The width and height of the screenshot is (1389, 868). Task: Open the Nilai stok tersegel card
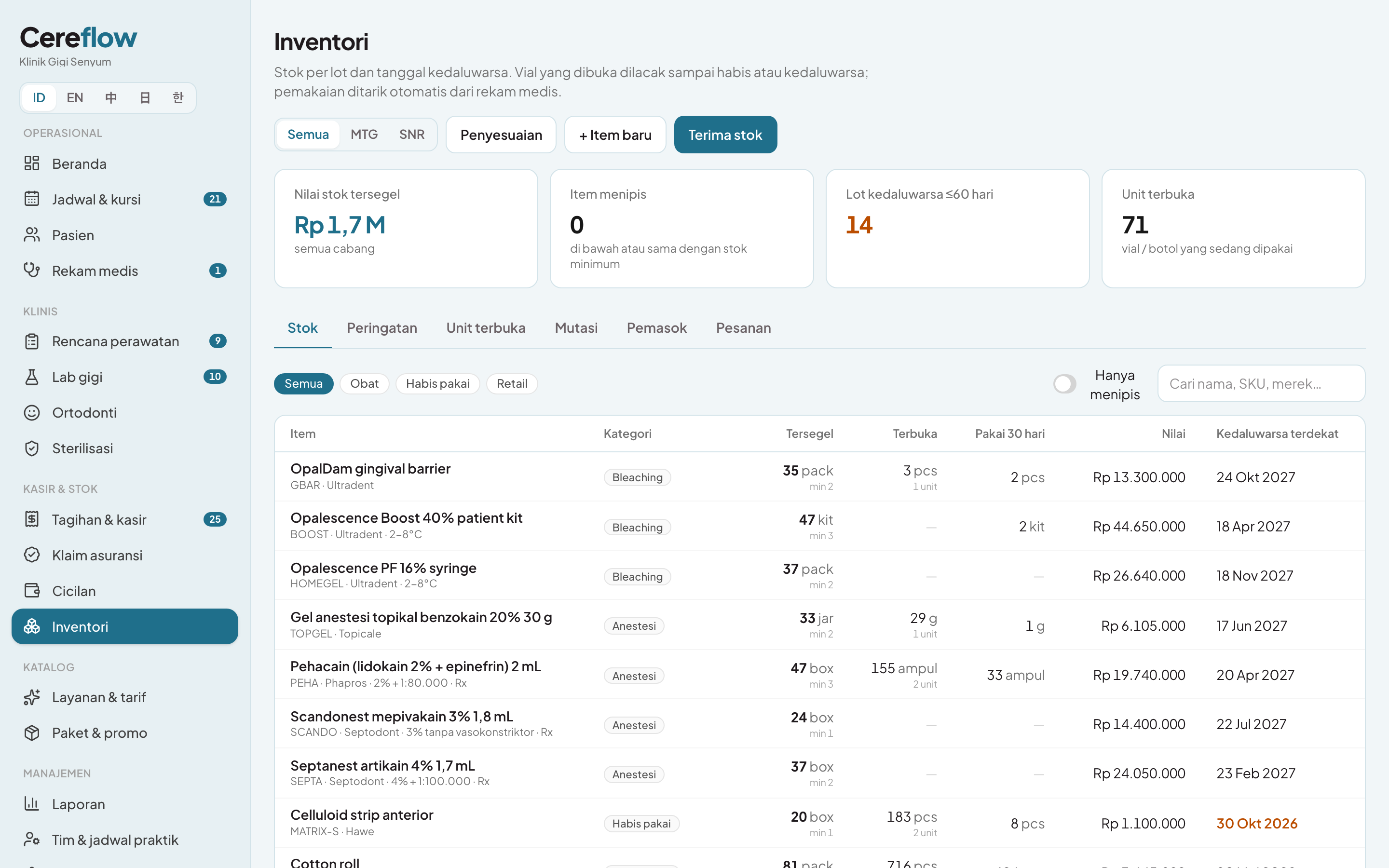pyautogui.click(x=406, y=229)
